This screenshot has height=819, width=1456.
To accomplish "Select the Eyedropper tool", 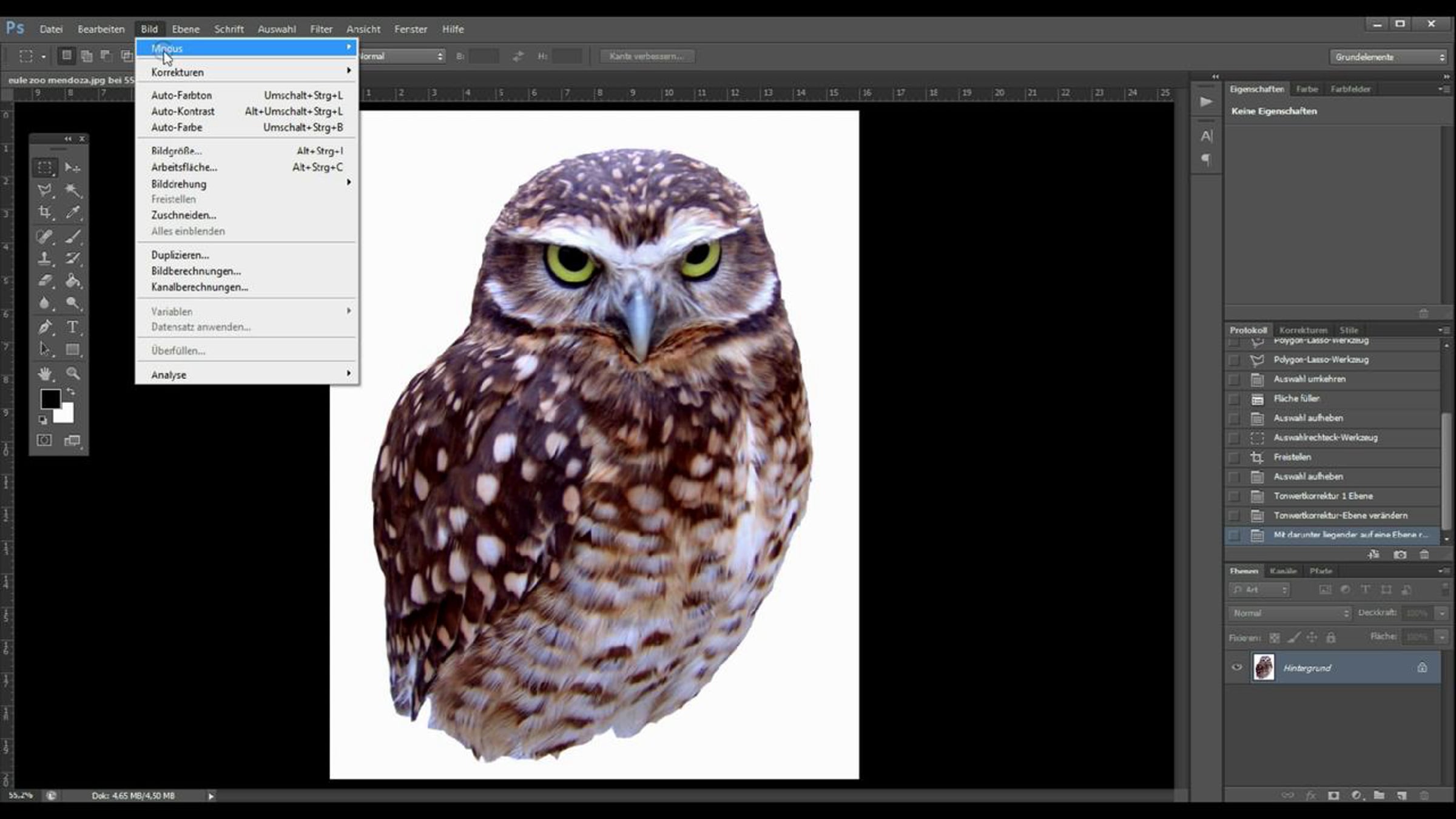I will pyautogui.click(x=73, y=212).
